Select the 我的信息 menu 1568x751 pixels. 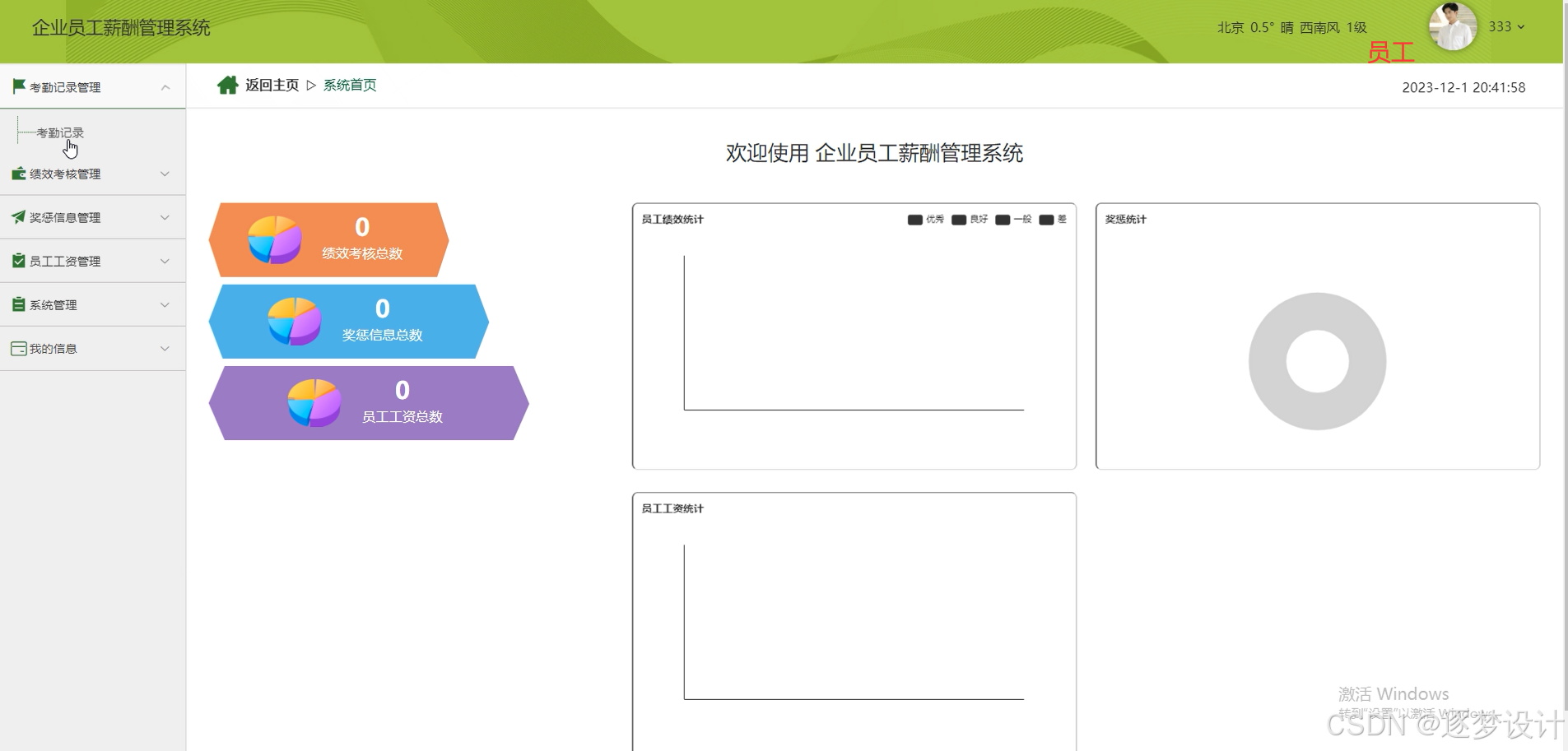click(x=92, y=348)
